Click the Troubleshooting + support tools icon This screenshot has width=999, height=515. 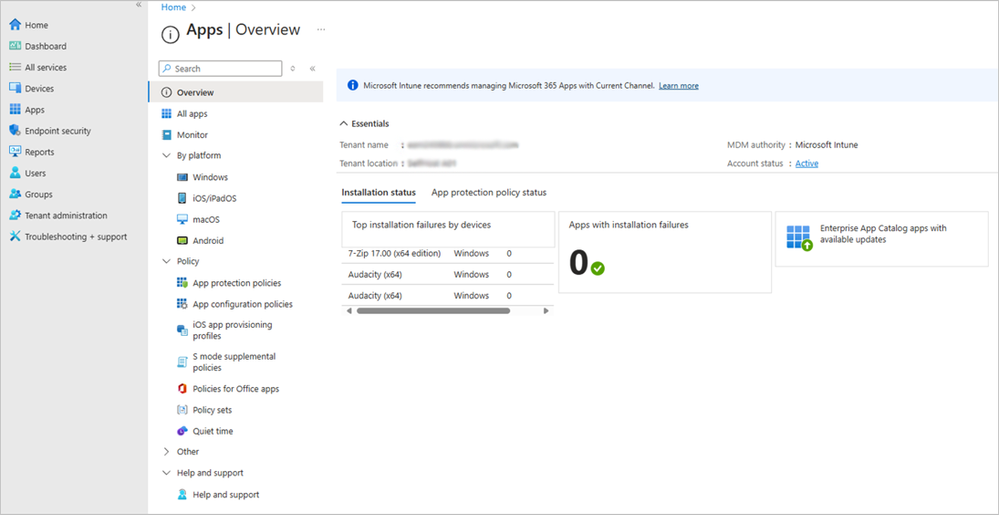pyautogui.click(x=15, y=236)
